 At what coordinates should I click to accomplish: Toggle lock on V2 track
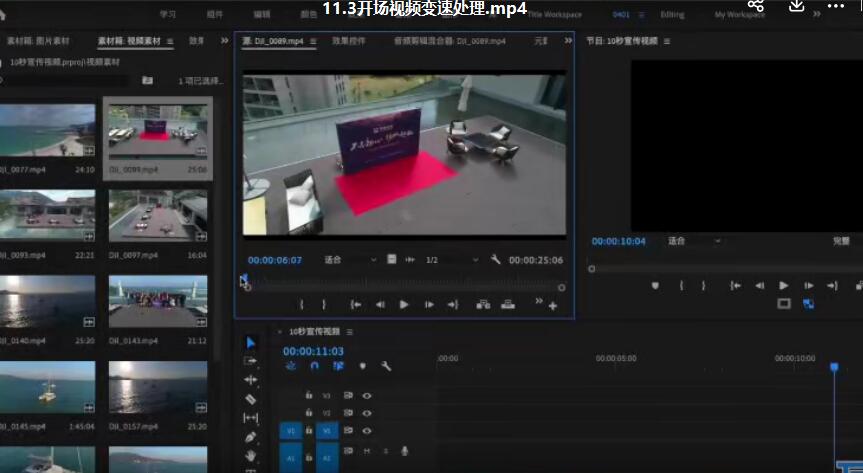[x=307, y=413]
